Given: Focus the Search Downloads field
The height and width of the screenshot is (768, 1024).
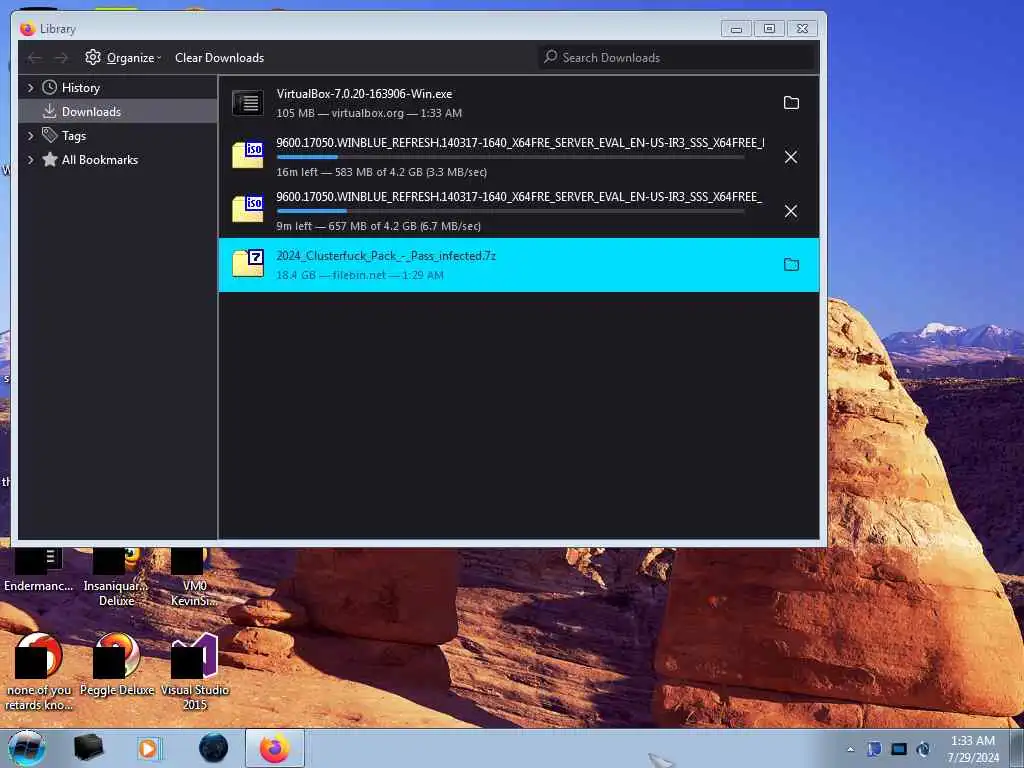Looking at the screenshot, I should [677, 57].
